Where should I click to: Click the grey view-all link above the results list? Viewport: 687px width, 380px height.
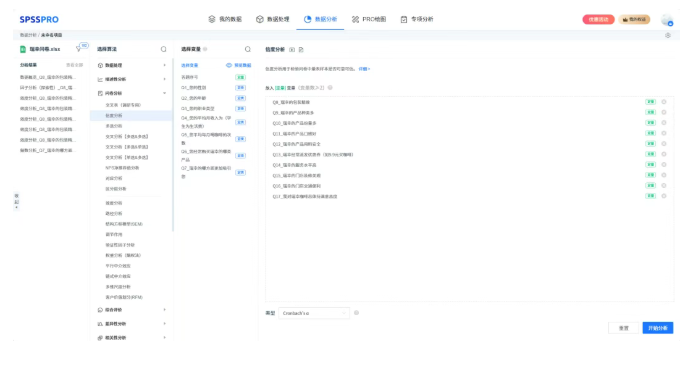click(74, 65)
